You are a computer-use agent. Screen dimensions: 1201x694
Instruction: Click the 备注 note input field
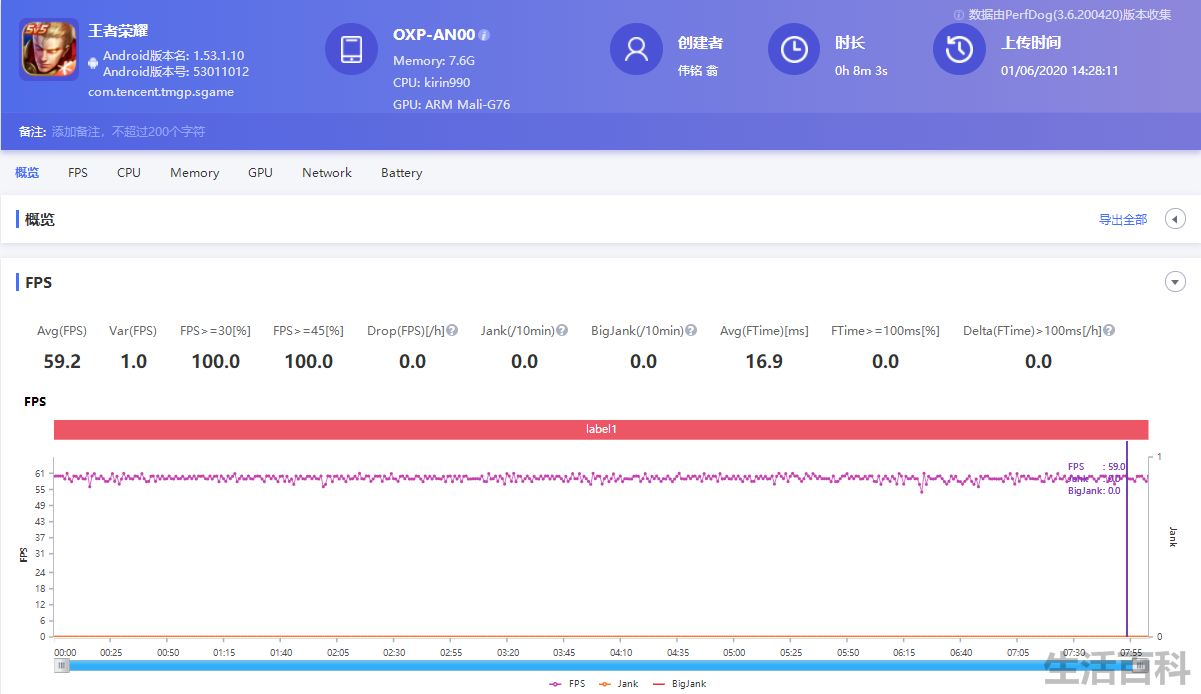click(x=128, y=132)
